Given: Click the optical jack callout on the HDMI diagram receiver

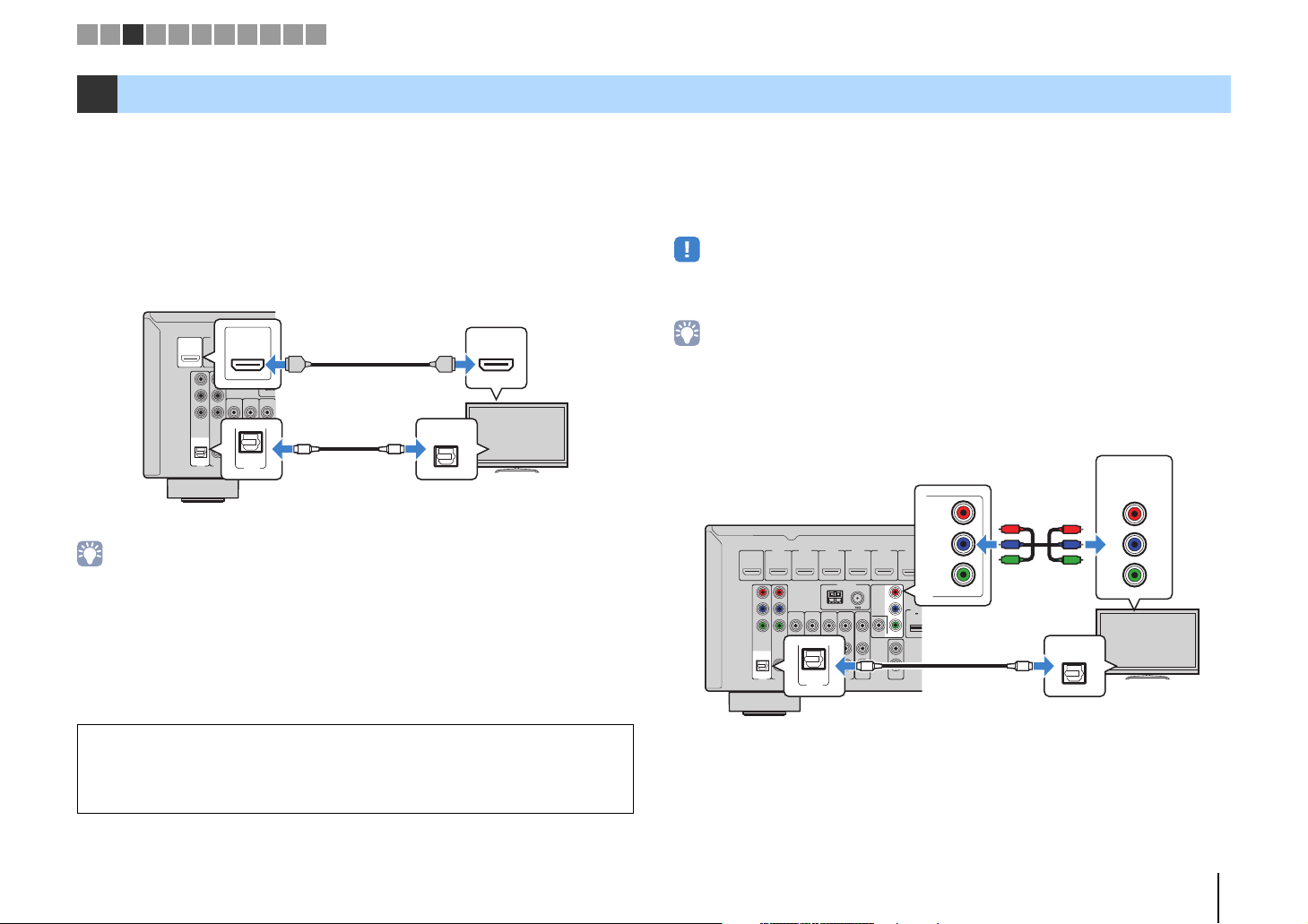Looking at the screenshot, I should [x=251, y=448].
